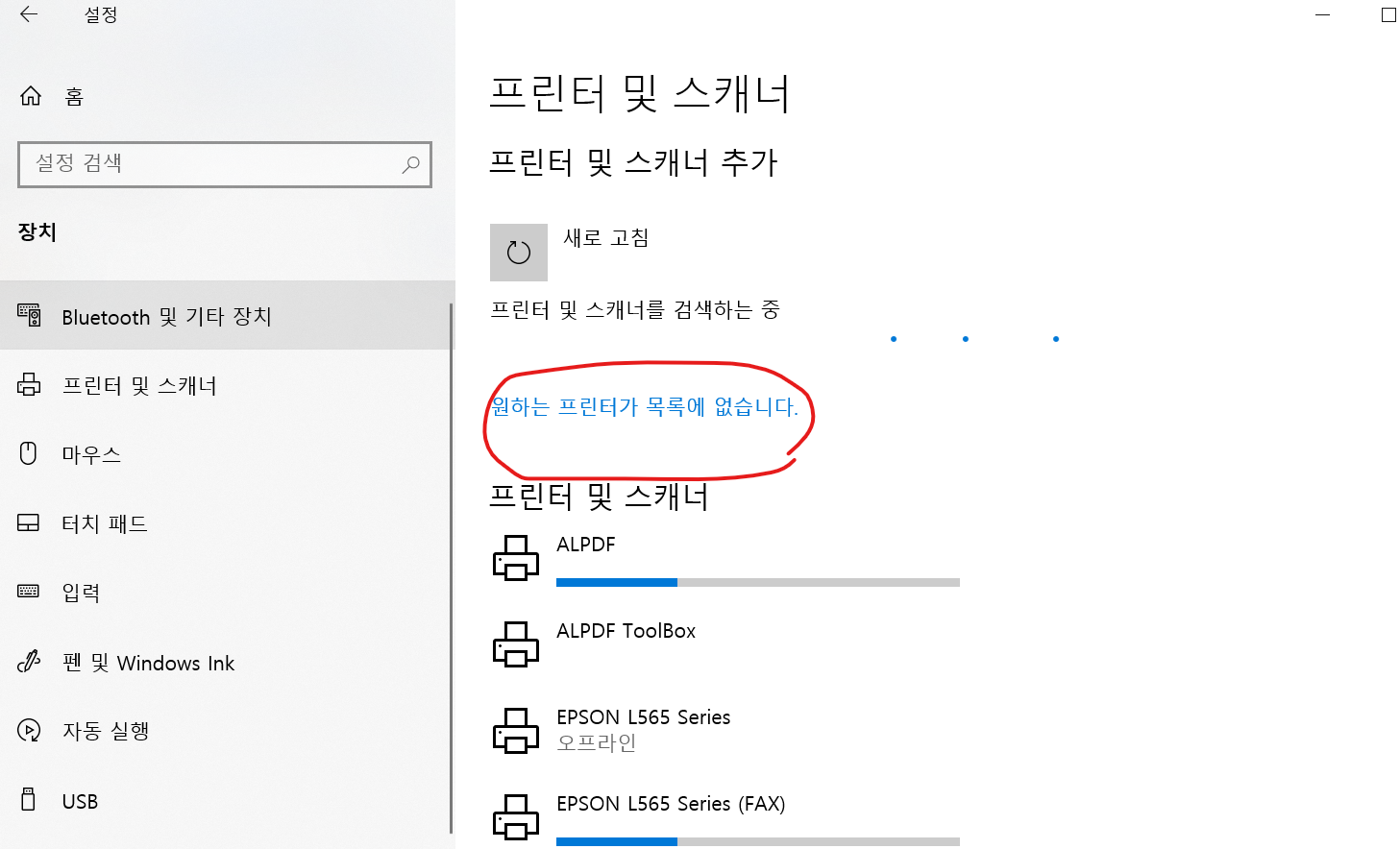Image resolution: width=1400 pixels, height=849 pixels.
Task: Open the USB device settings
Action: tap(79, 800)
